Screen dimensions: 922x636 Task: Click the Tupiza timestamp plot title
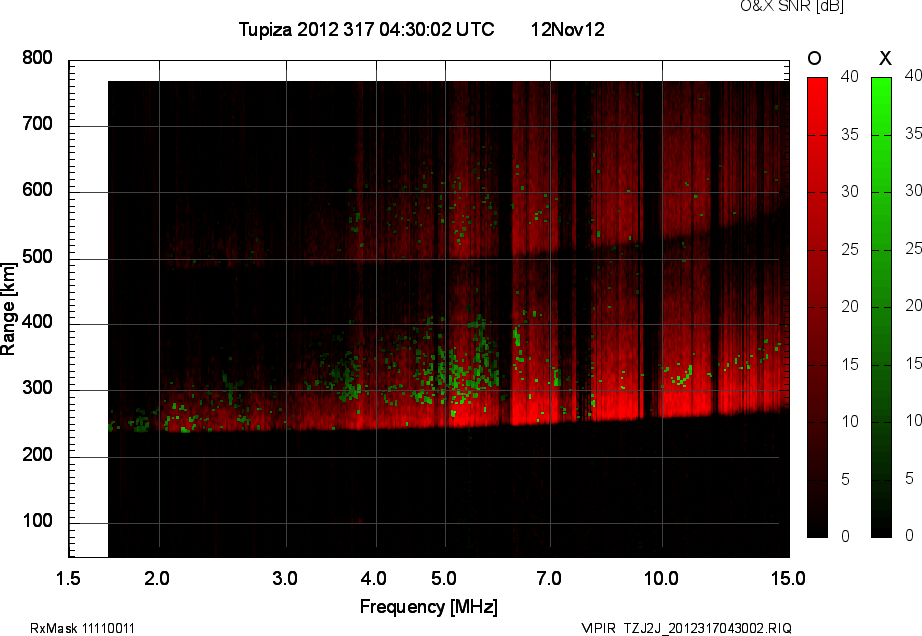coord(366,30)
